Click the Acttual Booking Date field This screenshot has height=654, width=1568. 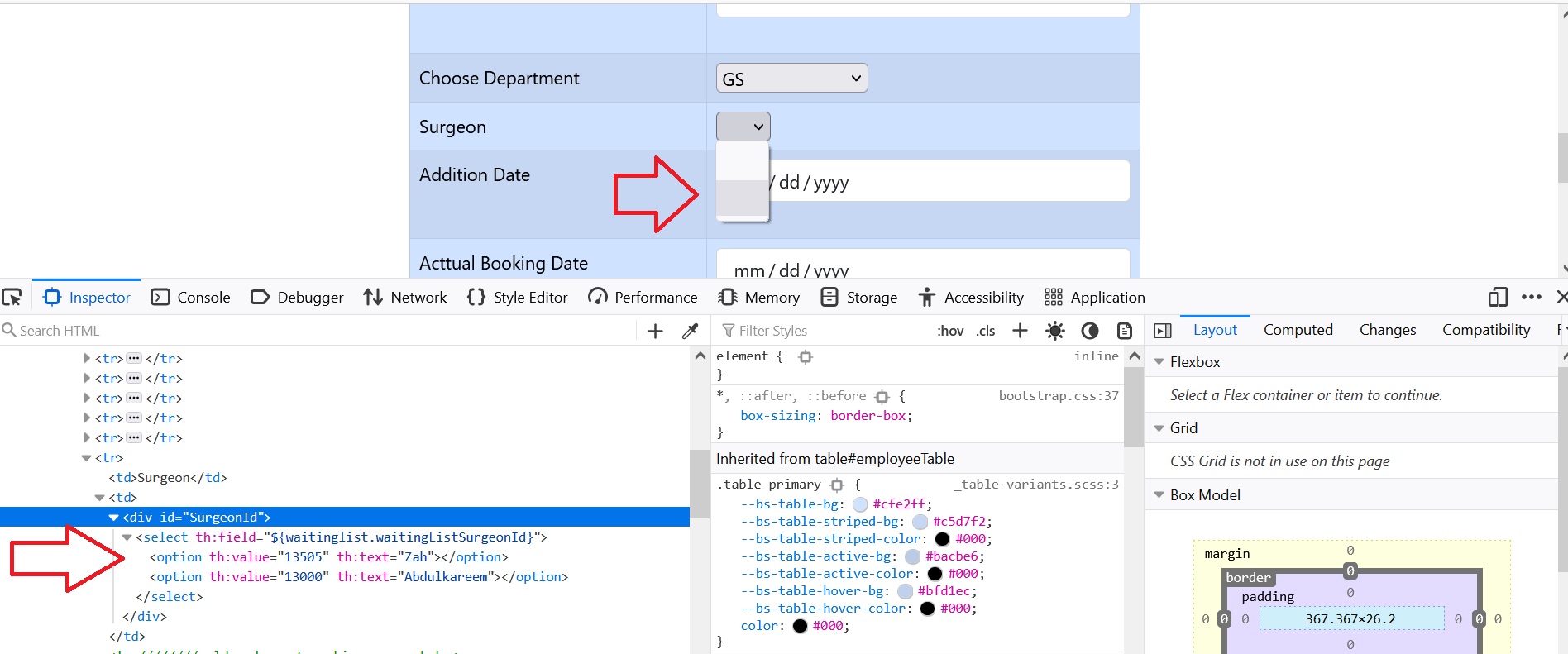923,265
